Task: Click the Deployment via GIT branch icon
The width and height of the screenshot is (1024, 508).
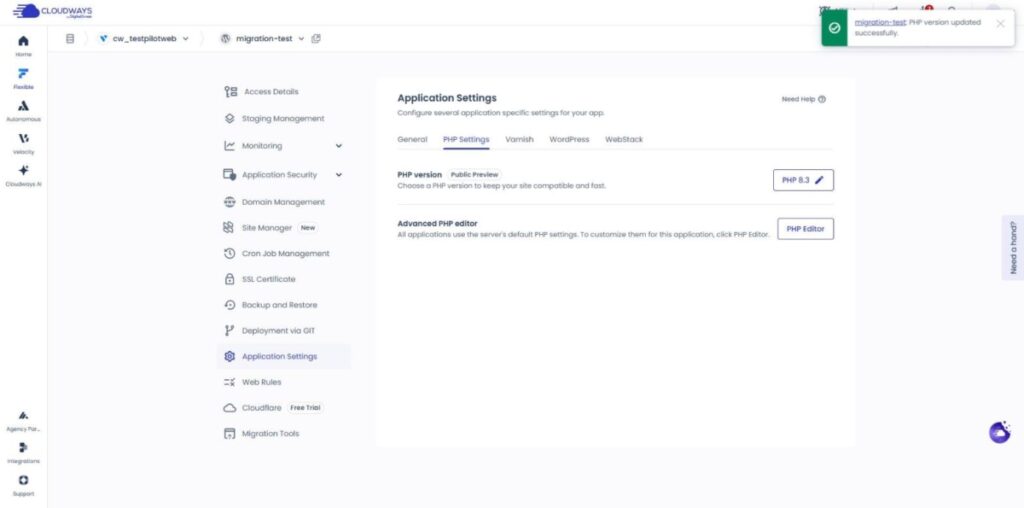Action: tap(229, 331)
